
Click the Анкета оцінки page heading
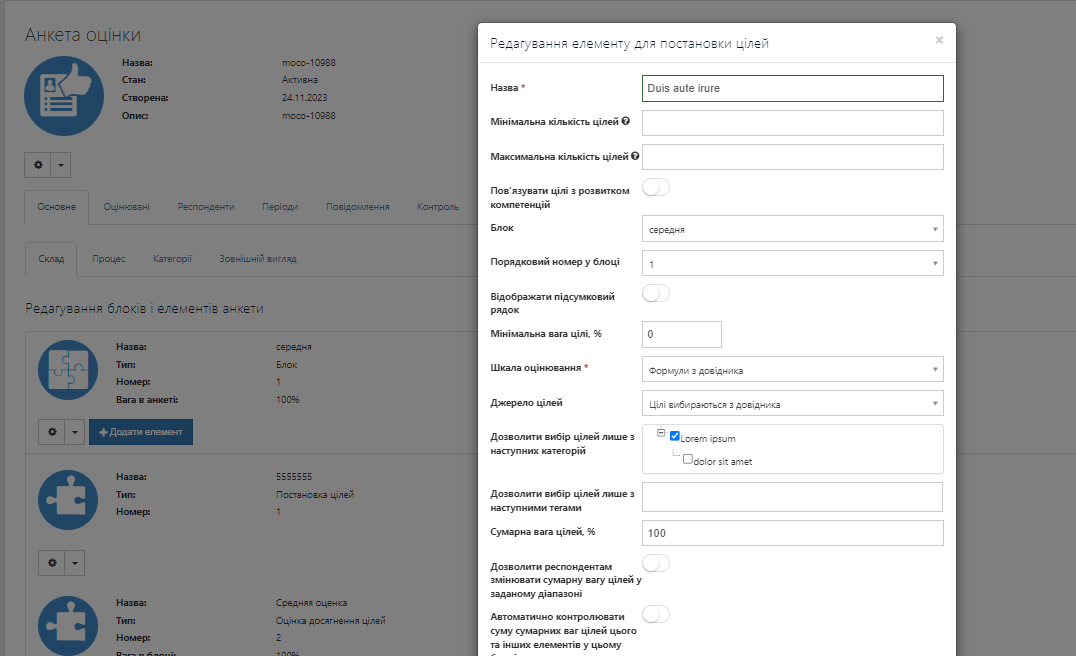tap(83, 35)
